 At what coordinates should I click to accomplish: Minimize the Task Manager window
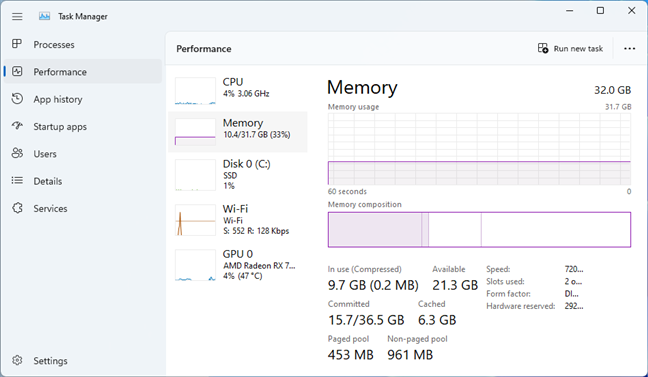pyautogui.click(x=569, y=11)
